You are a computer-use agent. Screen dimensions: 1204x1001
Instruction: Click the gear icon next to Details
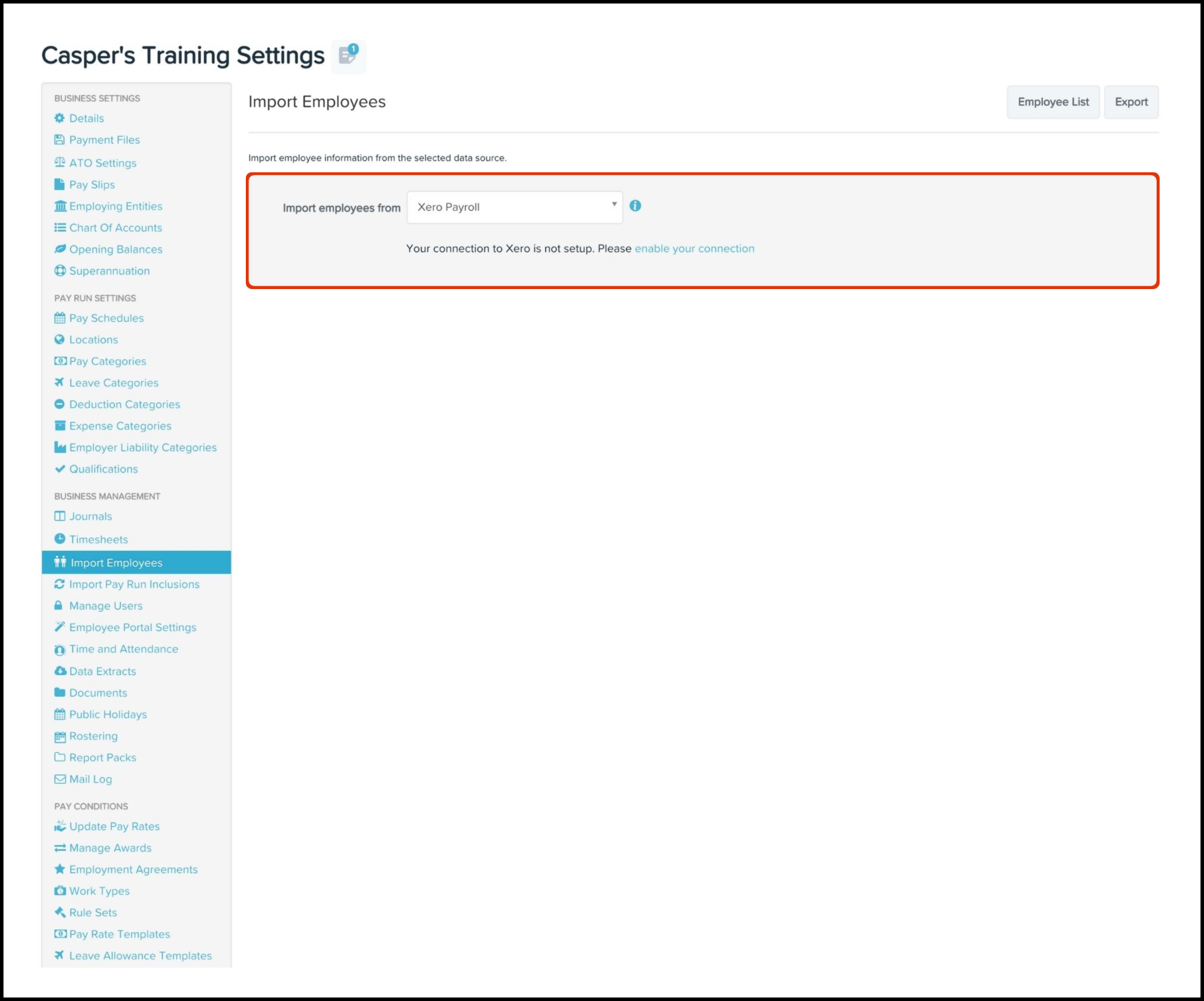[60, 118]
